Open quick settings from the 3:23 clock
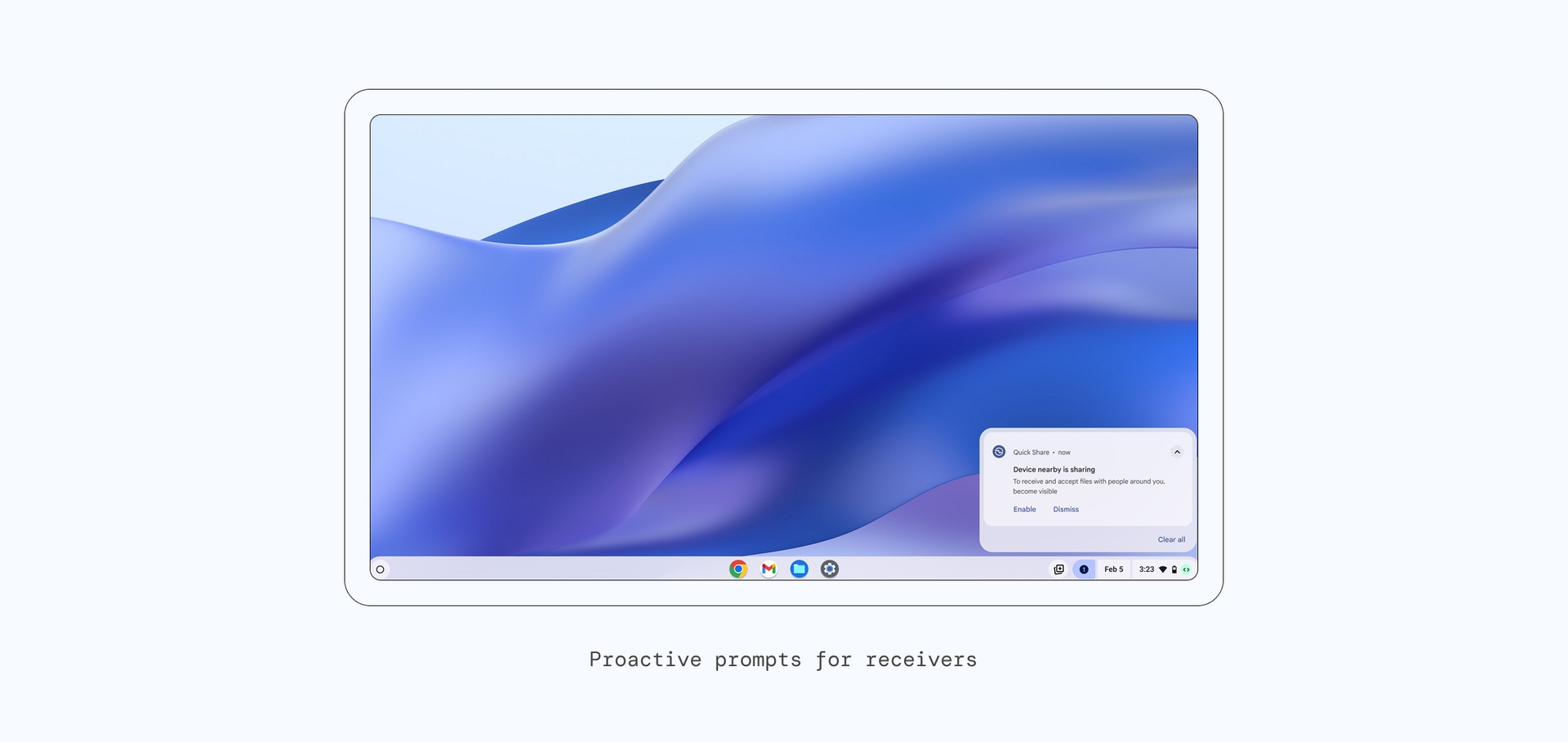Viewport: 1568px width, 742px height. tap(1147, 570)
